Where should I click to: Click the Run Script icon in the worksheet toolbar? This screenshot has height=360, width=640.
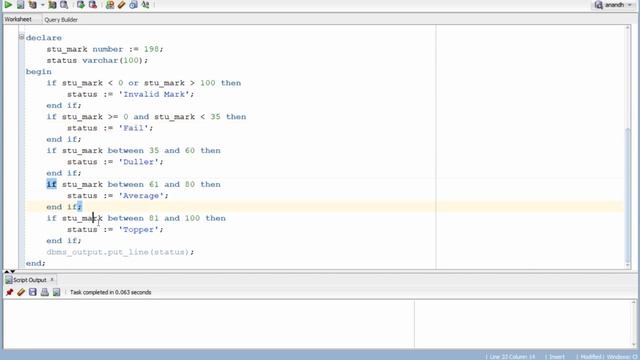coord(20,5)
